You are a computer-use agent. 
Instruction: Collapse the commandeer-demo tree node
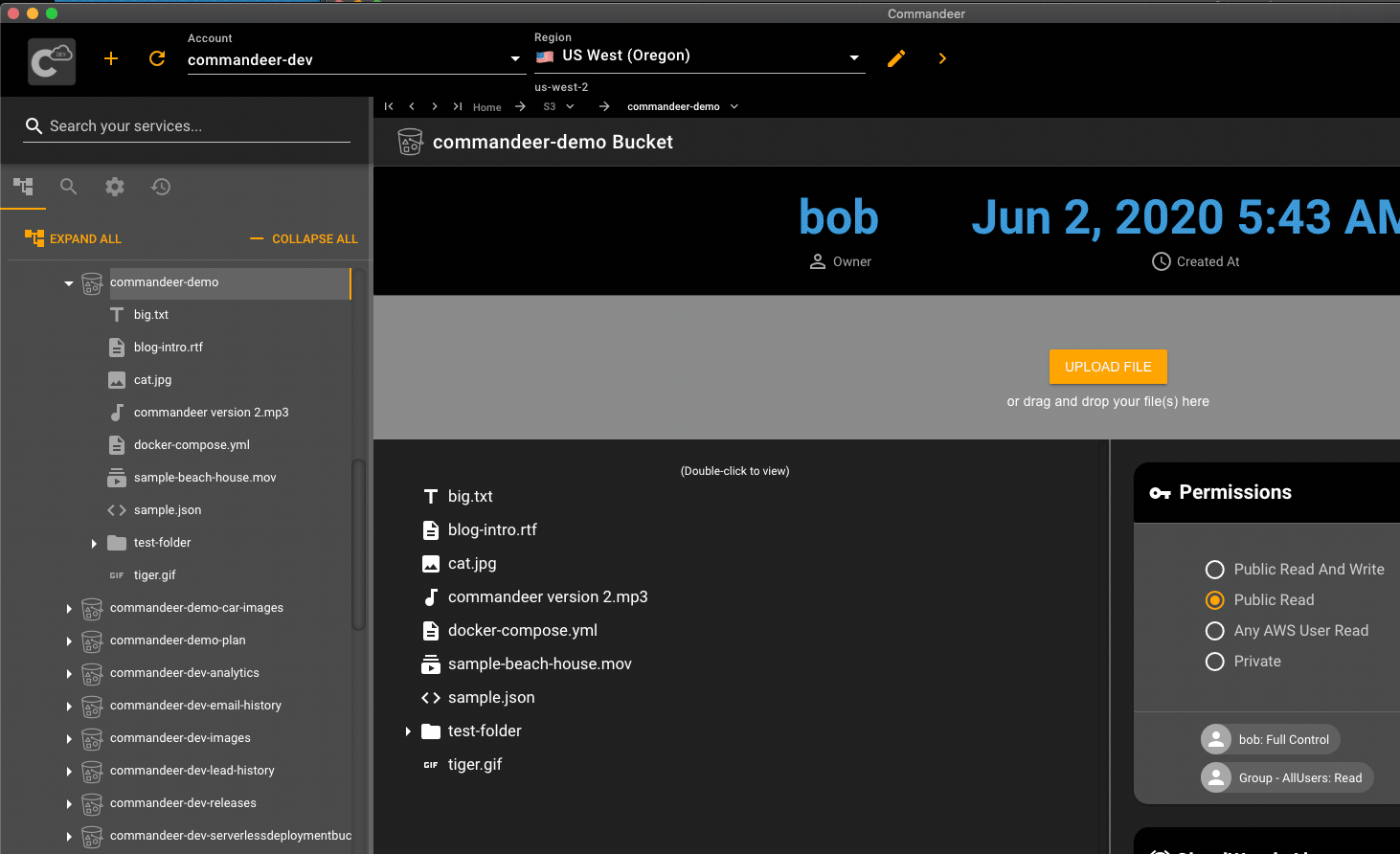[69, 283]
